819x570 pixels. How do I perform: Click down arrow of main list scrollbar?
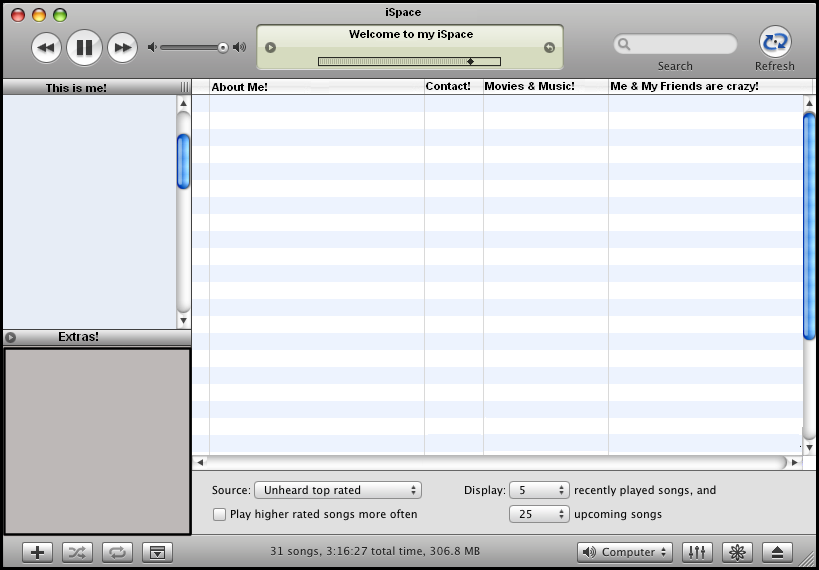point(809,448)
